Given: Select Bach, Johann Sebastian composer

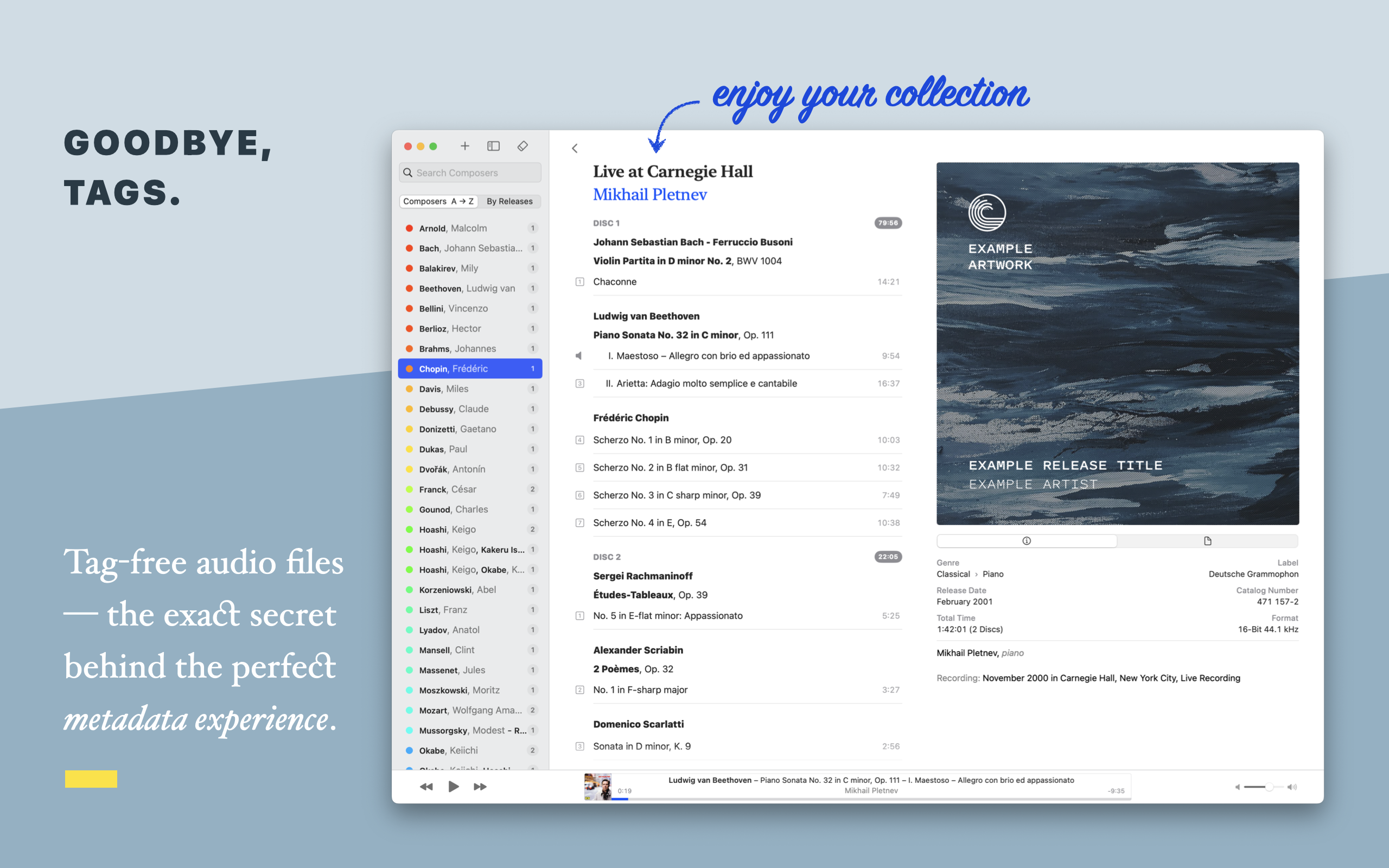Looking at the screenshot, I should tap(470, 248).
